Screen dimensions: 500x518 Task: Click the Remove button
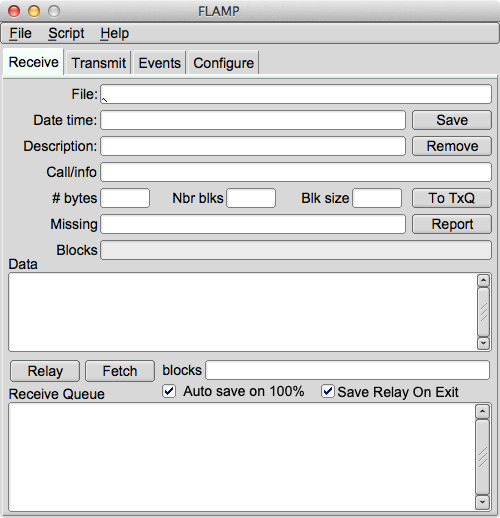tap(452, 146)
